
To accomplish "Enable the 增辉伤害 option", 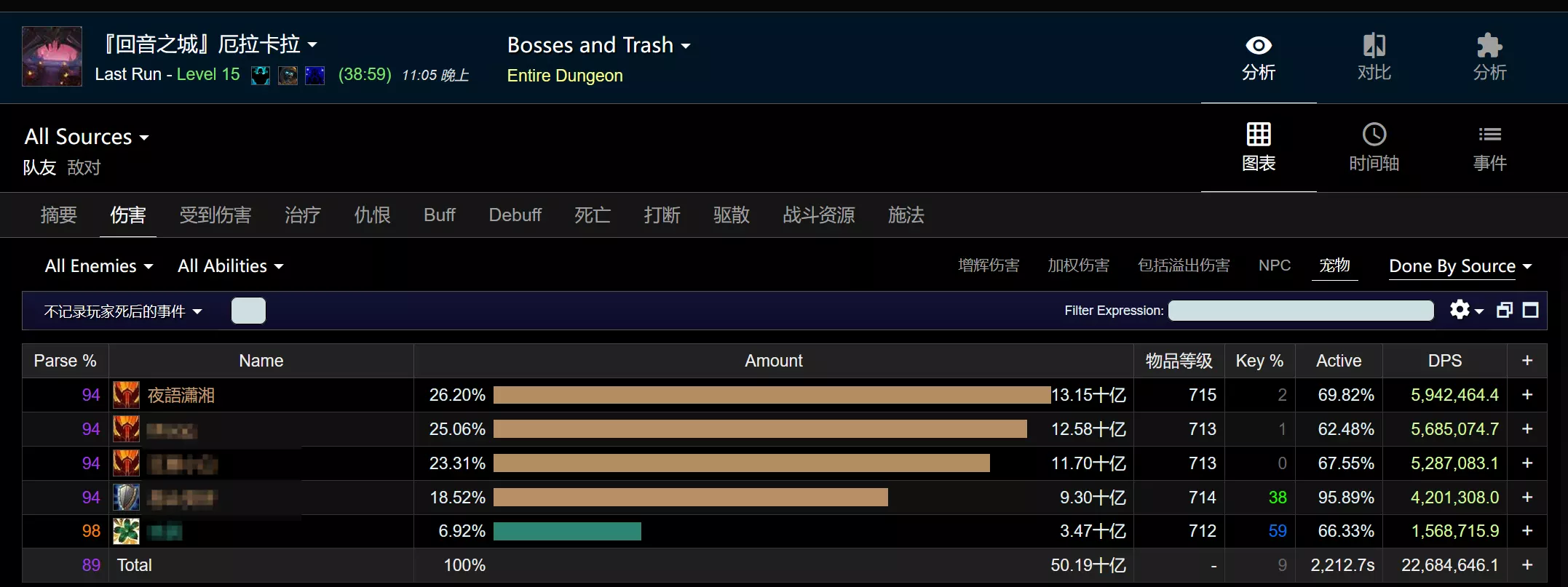I will [989, 265].
